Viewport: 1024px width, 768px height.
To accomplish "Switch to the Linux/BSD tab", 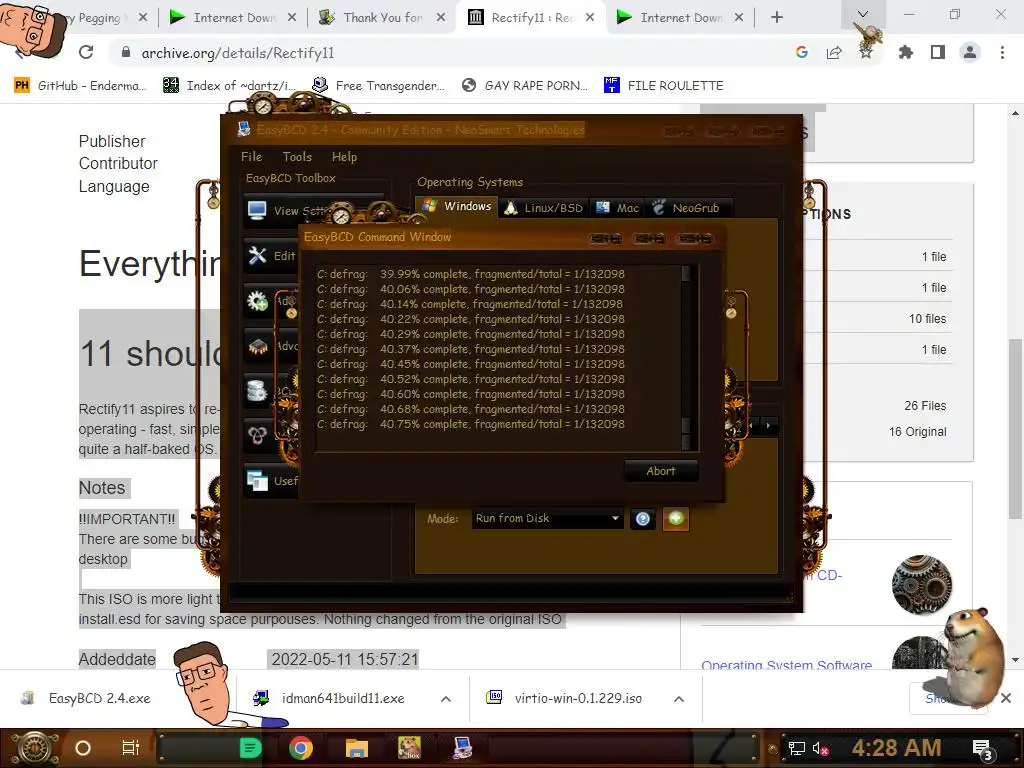I will (543, 208).
